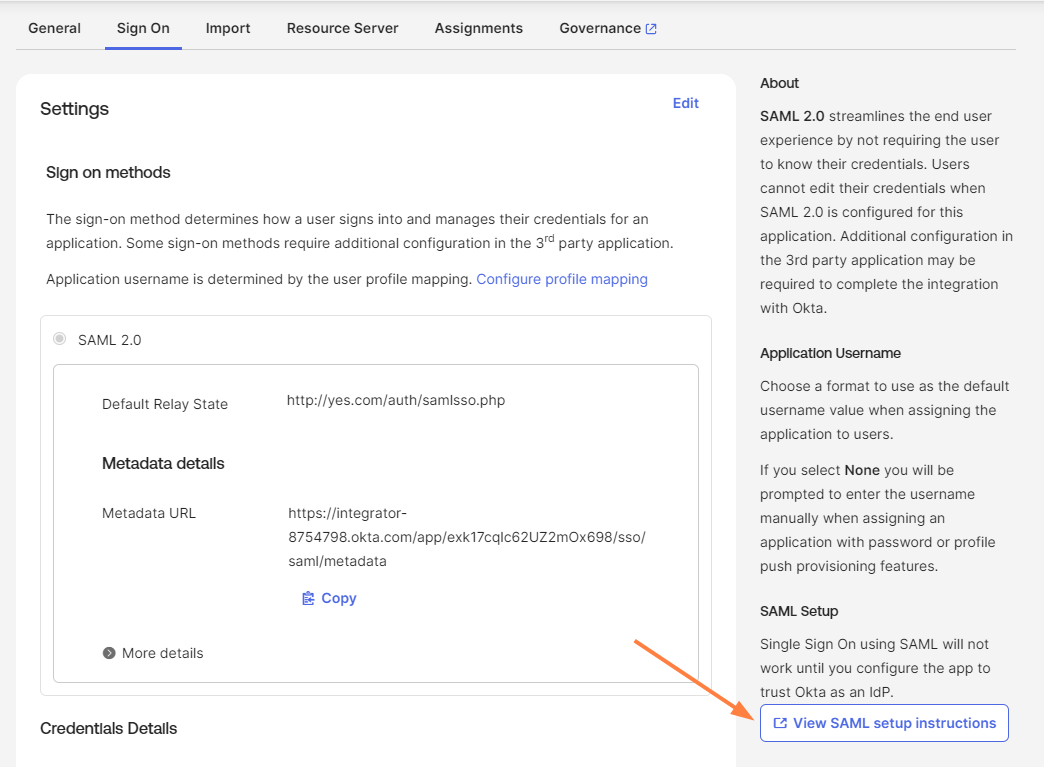Click the Metadata URL value text

click(467, 537)
